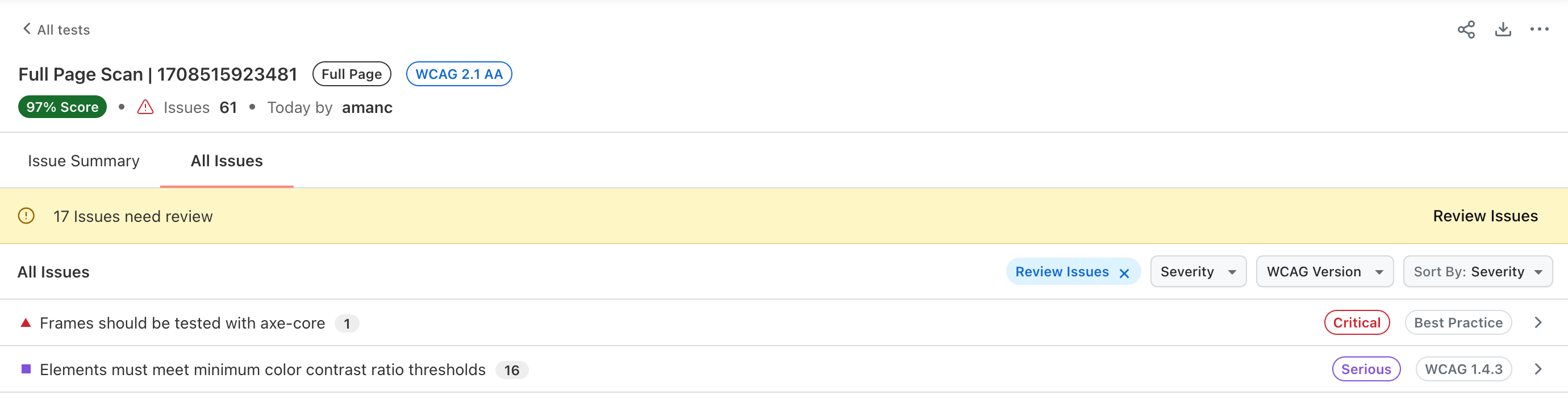Screen dimensions: 1568x412
Task: Expand the color contrast issue chevron
Action: (x=1537, y=369)
